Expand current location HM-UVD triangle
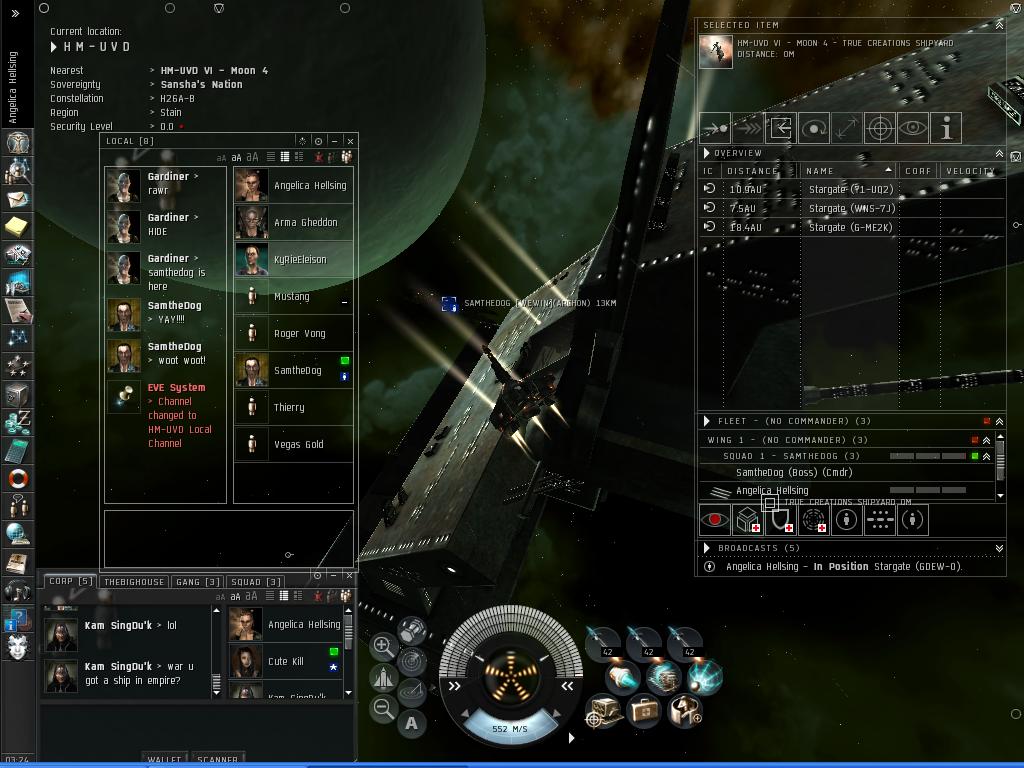The width and height of the screenshot is (1024, 768). click(54, 47)
